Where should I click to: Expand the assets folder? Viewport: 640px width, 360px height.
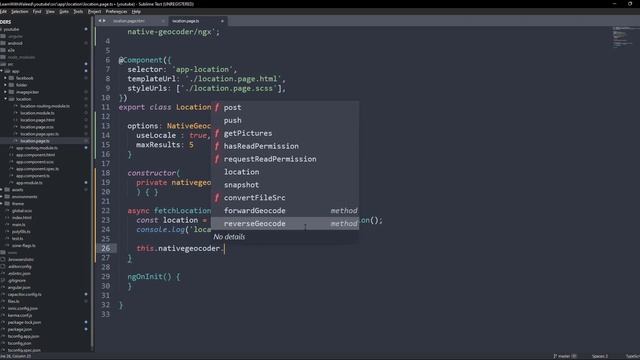[2, 190]
